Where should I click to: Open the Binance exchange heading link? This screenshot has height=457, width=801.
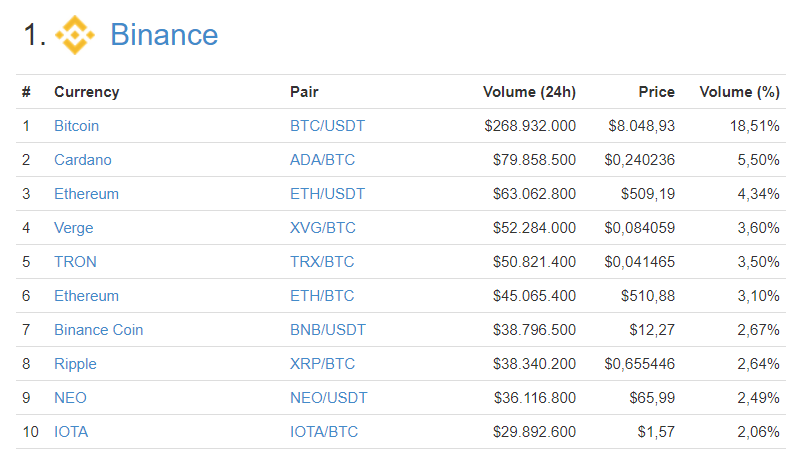[x=164, y=35]
